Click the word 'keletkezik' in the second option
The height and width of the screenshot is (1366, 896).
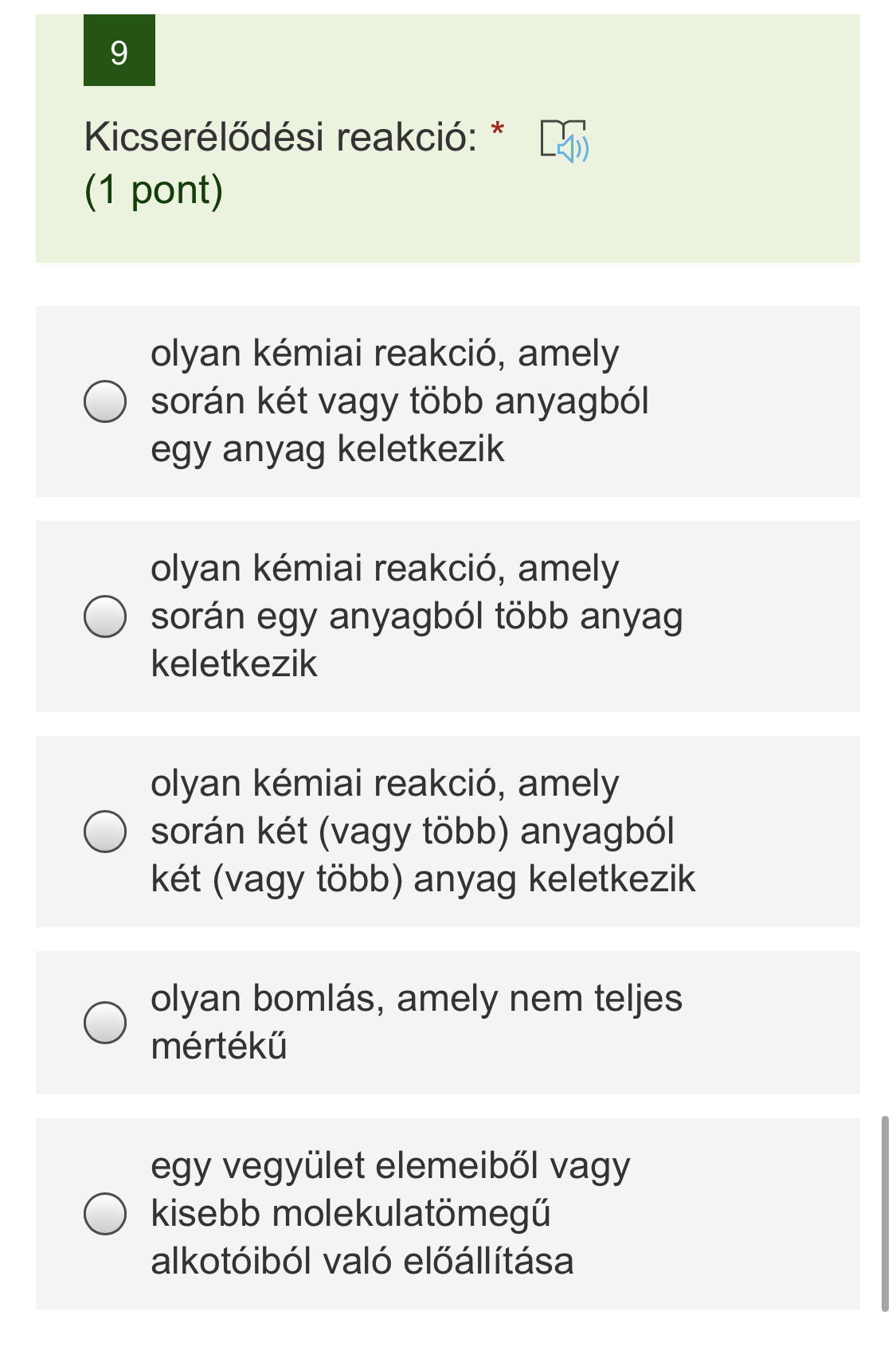(234, 663)
